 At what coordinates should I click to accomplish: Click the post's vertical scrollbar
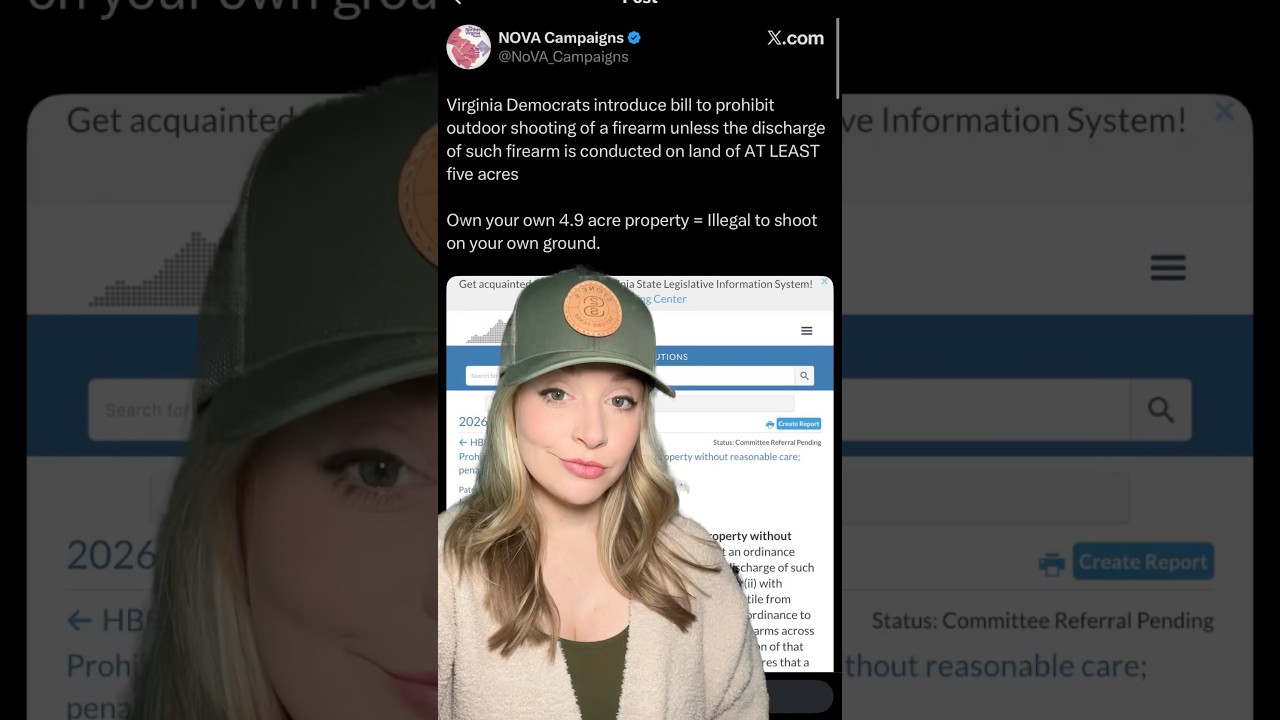tap(837, 58)
